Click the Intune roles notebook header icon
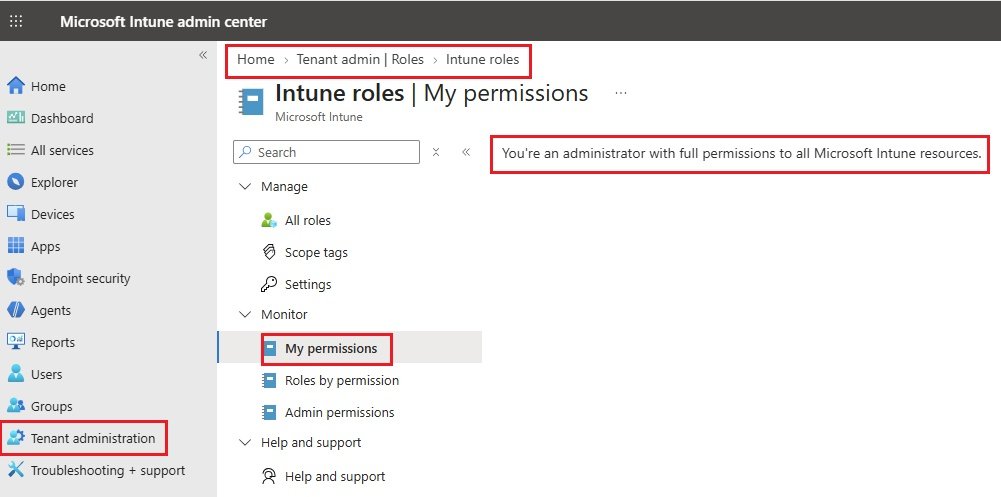Image resolution: width=1001 pixels, height=497 pixels. [250, 102]
